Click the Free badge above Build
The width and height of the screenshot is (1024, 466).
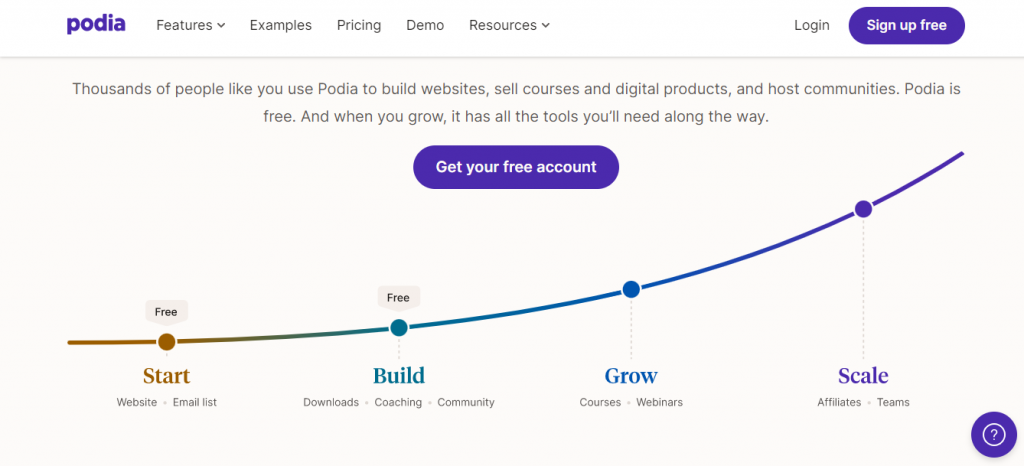398,297
